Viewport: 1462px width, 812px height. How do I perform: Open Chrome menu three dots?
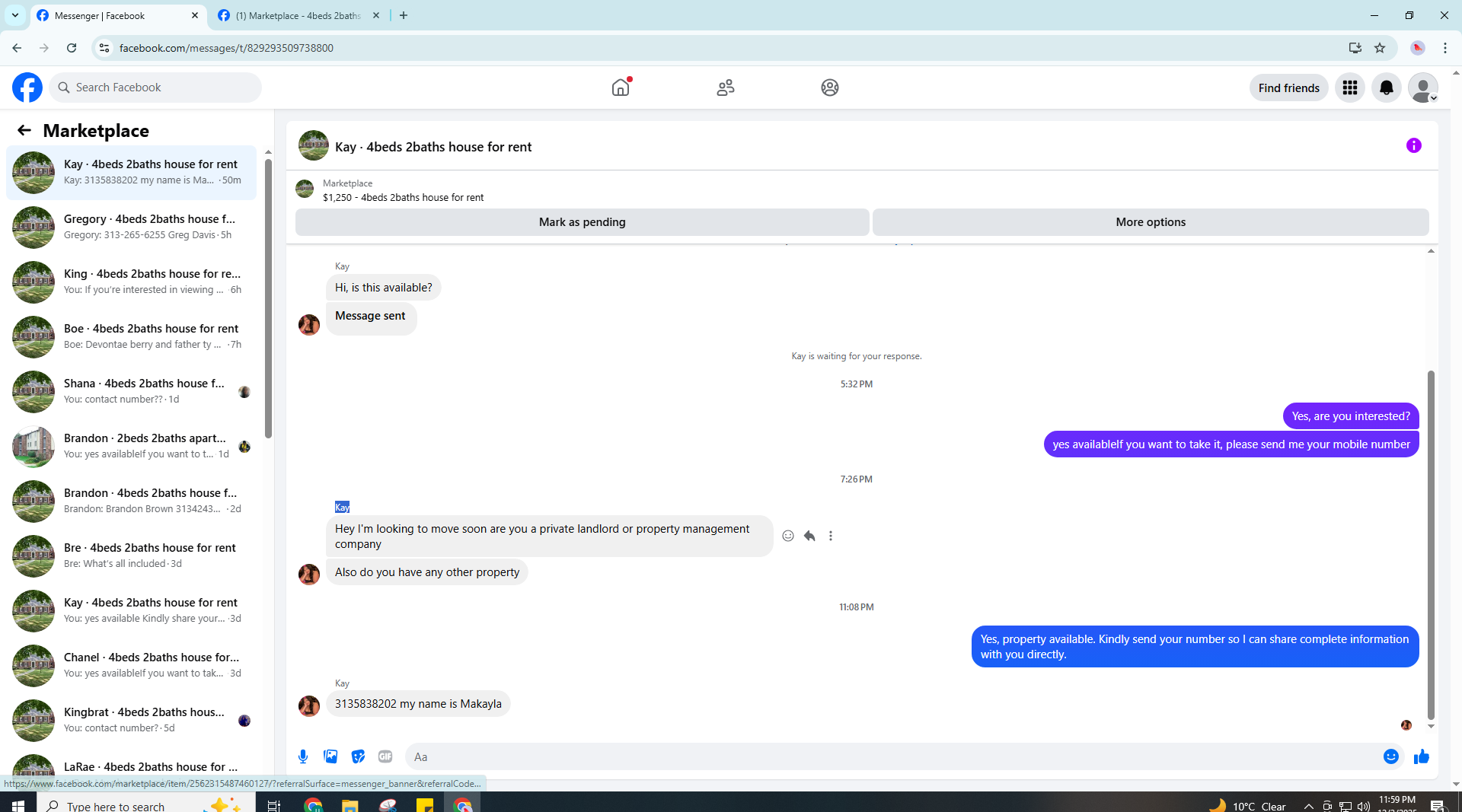coord(1445,48)
